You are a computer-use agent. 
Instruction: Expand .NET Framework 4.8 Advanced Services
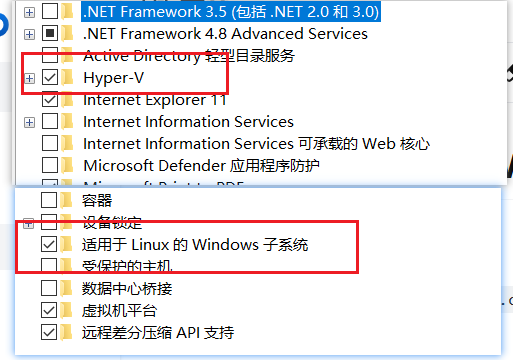pyautogui.click(x=29, y=34)
